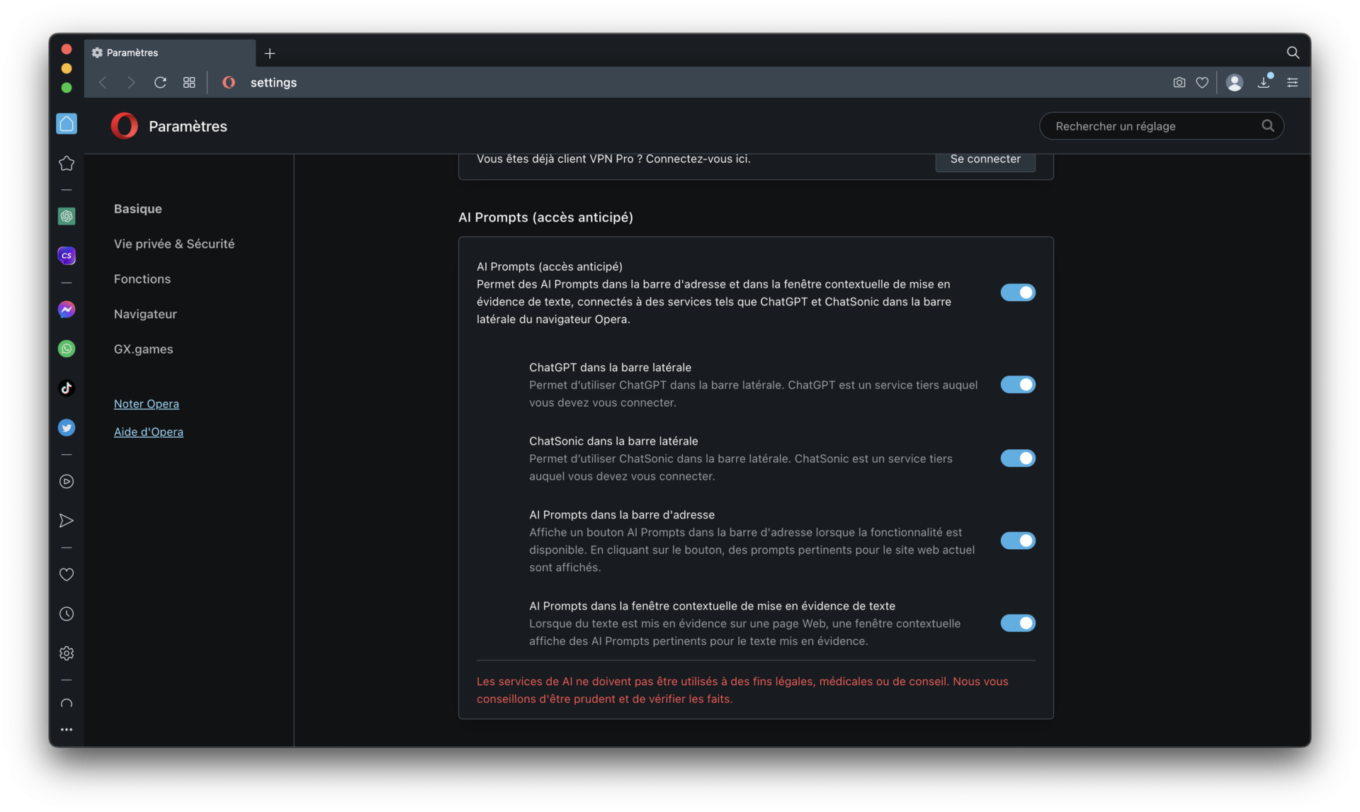
Task: Open the ChatSonic sidebar icon
Action: 66,256
